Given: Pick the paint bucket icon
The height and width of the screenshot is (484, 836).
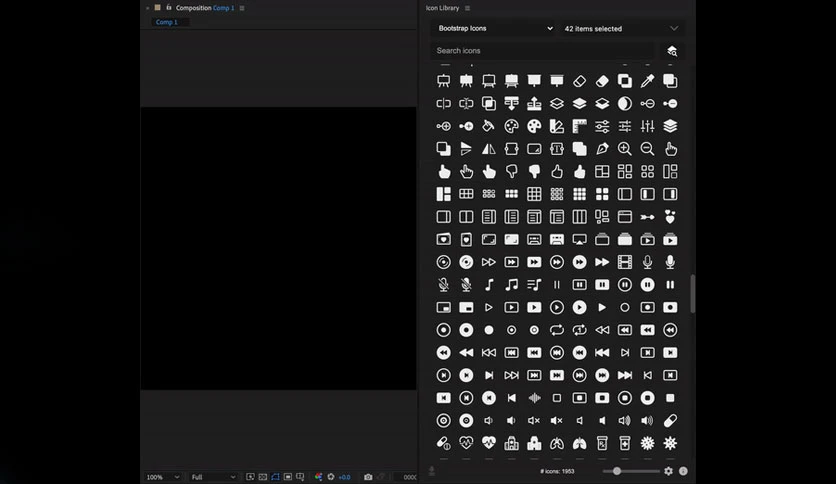Looking at the screenshot, I should click(x=488, y=126).
